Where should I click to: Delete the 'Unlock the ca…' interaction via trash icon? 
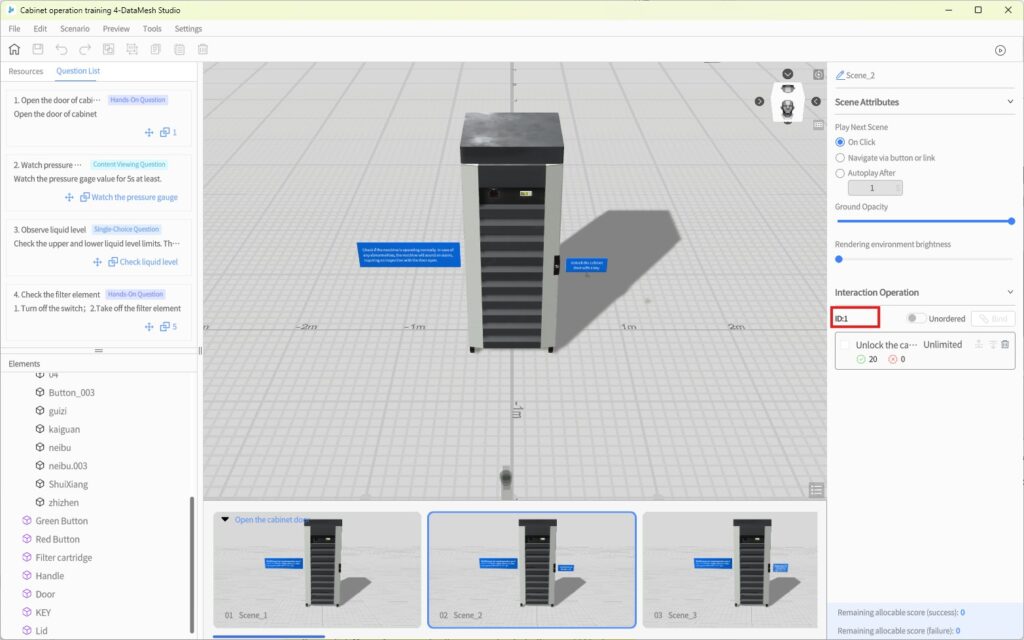pyautogui.click(x=1005, y=344)
